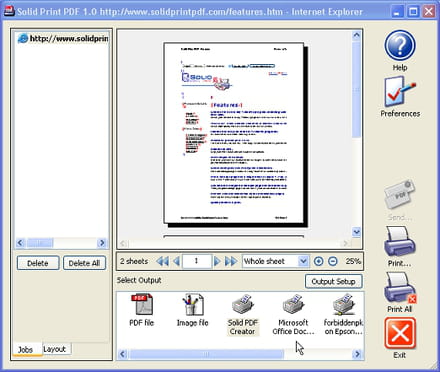Open the Preferences icon
Image resolution: width=440 pixels, height=372 pixels.
[x=400, y=92]
